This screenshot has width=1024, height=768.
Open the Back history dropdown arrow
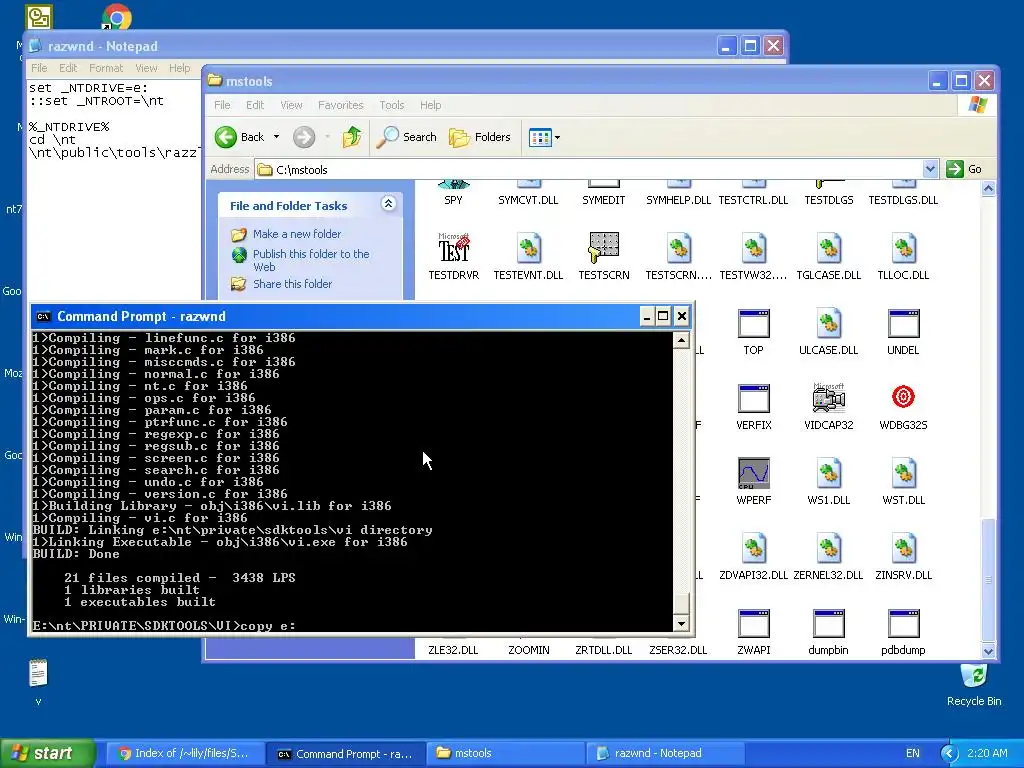point(276,137)
